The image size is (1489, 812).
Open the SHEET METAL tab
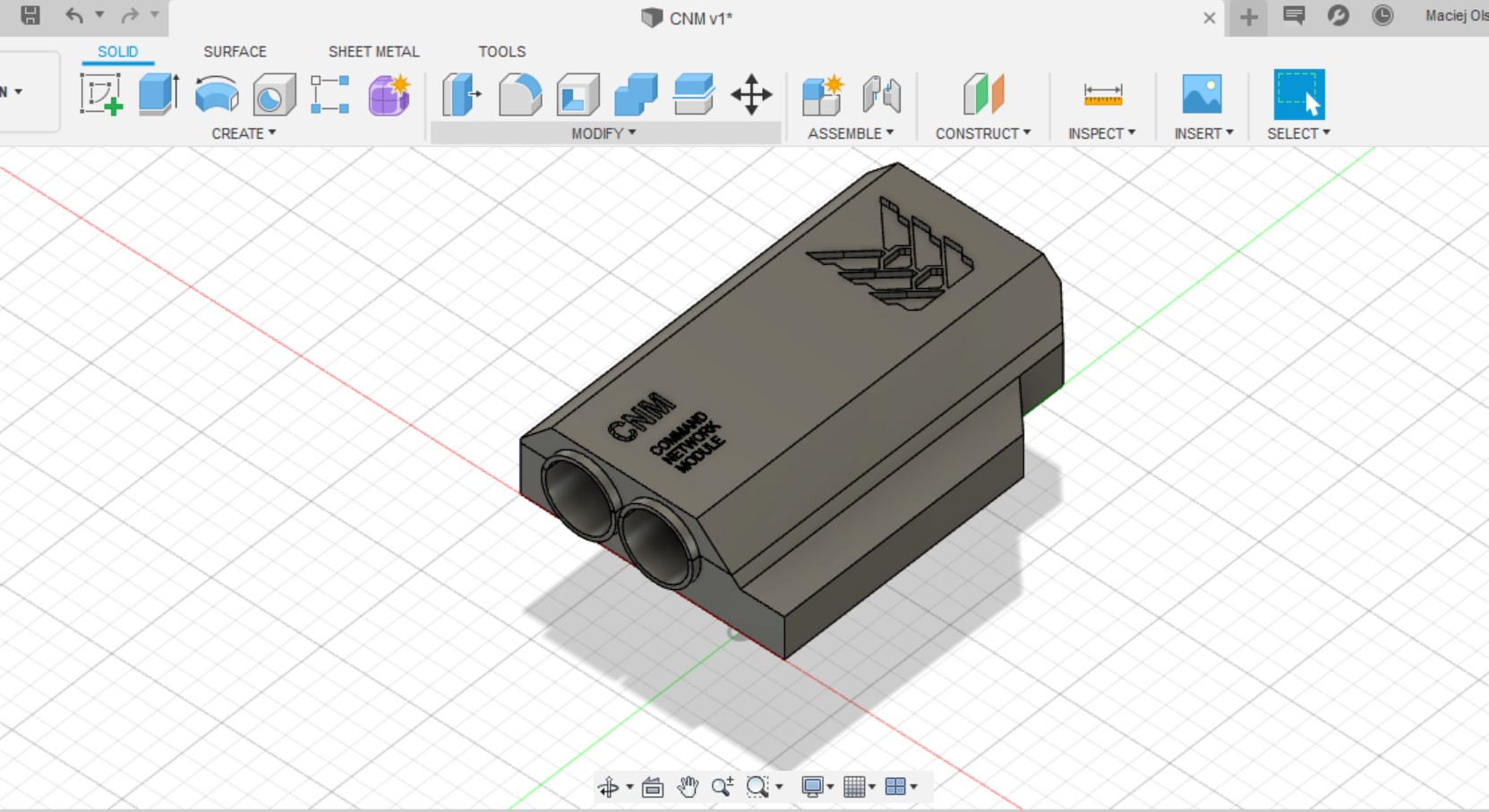pyautogui.click(x=373, y=52)
